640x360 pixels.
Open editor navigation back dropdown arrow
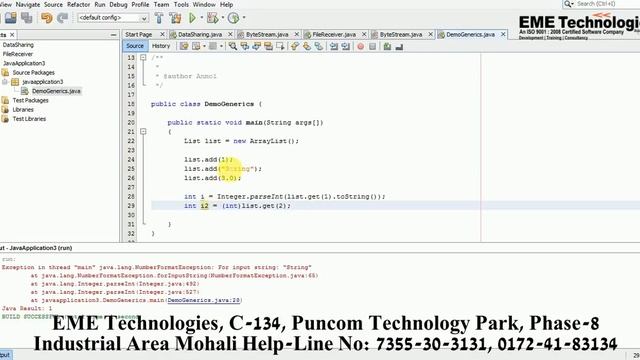(x=204, y=47)
